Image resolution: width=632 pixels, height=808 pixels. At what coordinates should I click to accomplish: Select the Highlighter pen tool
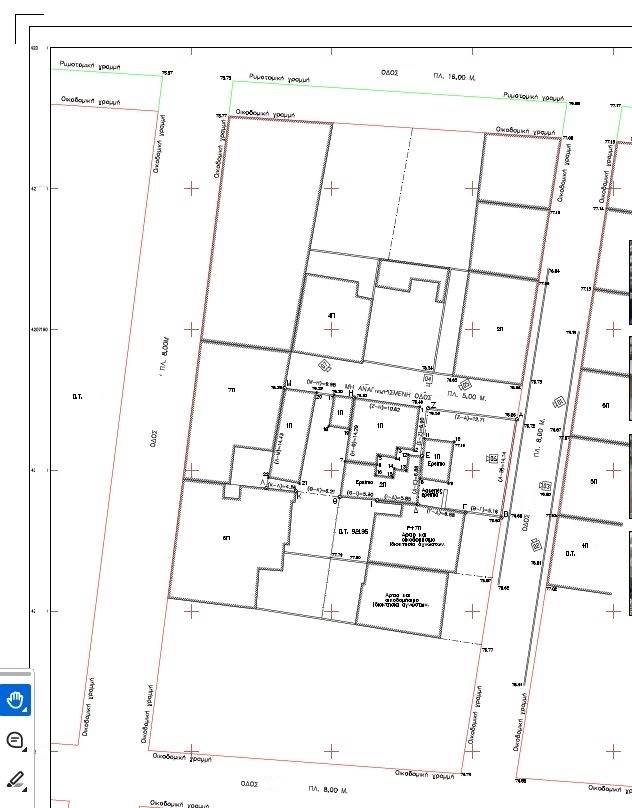pos(14,779)
